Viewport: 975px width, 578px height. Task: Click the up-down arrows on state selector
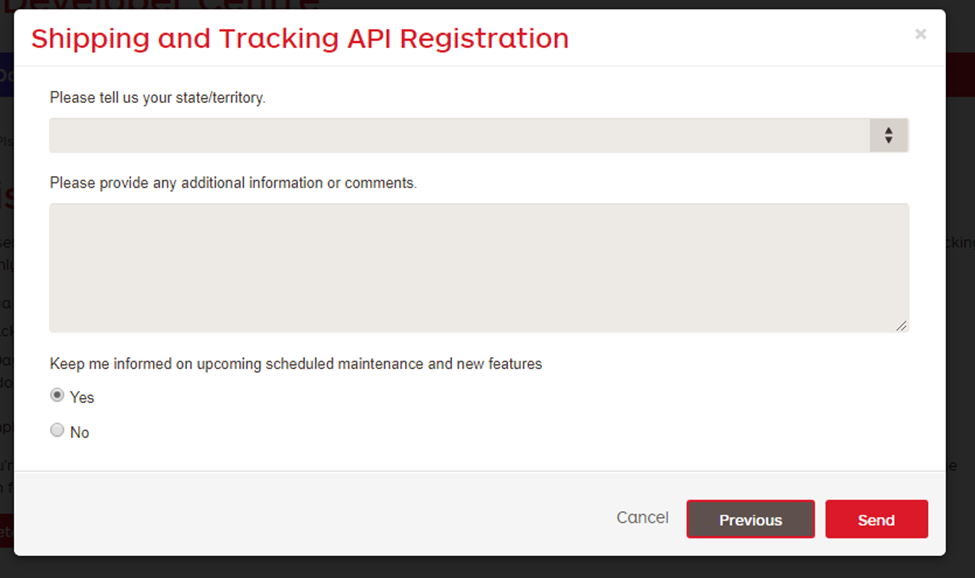click(x=889, y=135)
